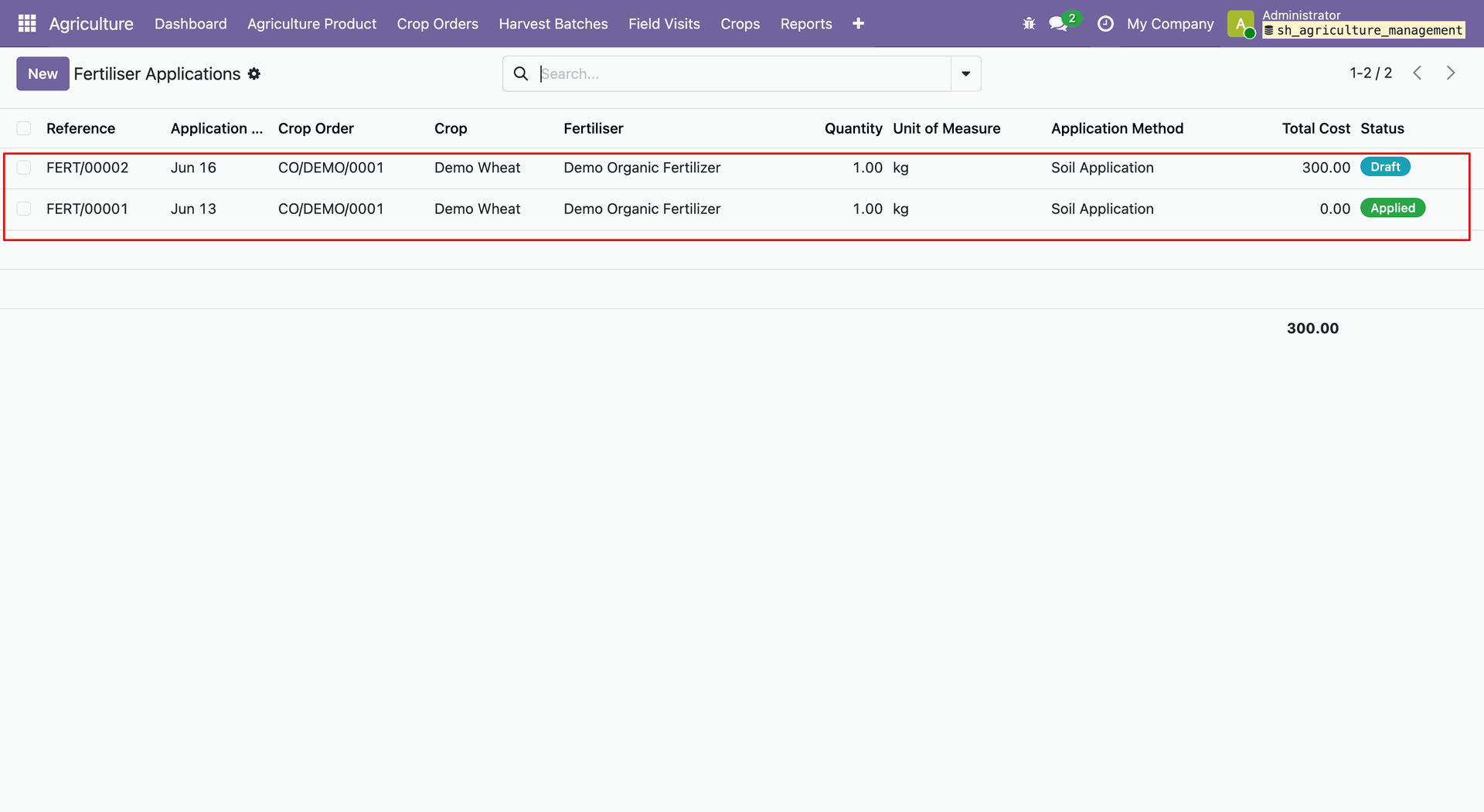Sort by the Status column header
Screen dimensions: 1484x812
coord(1383,128)
